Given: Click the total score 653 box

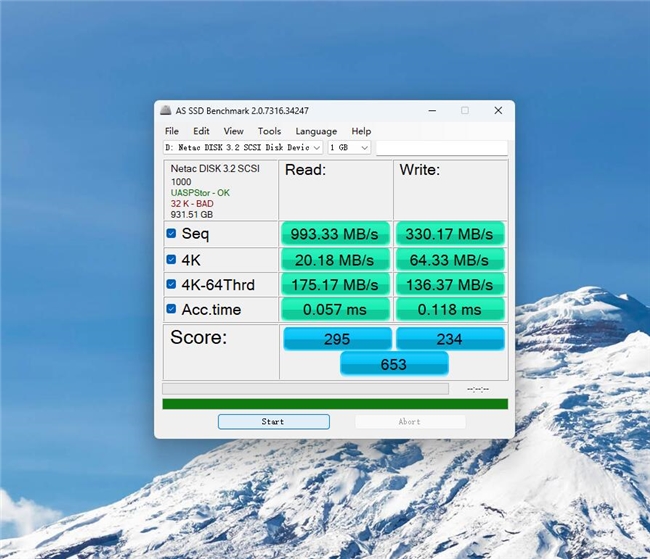Looking at the screenshot, I should pyautogui.click(x=393, y=364).
